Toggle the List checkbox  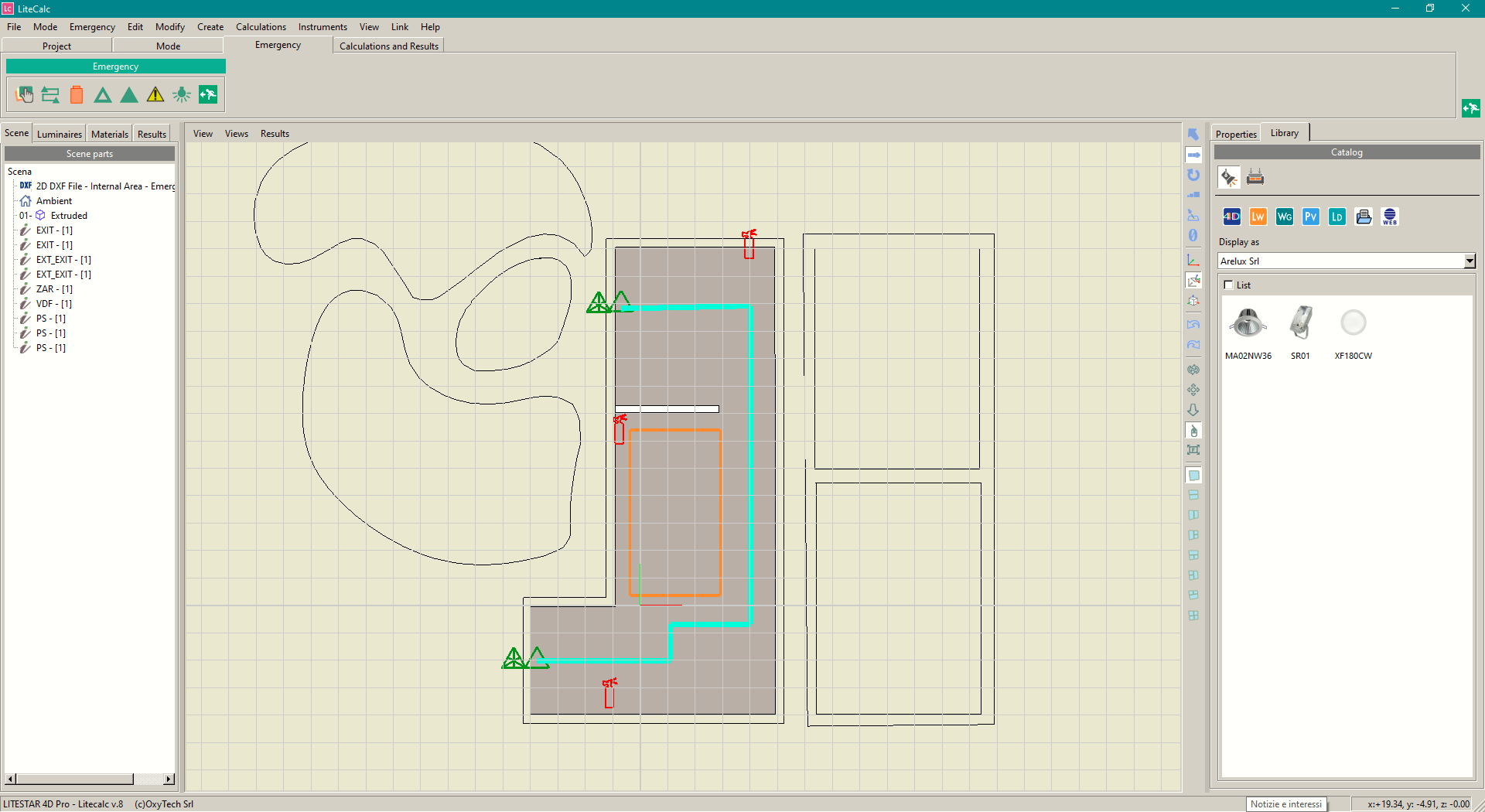1228,285
